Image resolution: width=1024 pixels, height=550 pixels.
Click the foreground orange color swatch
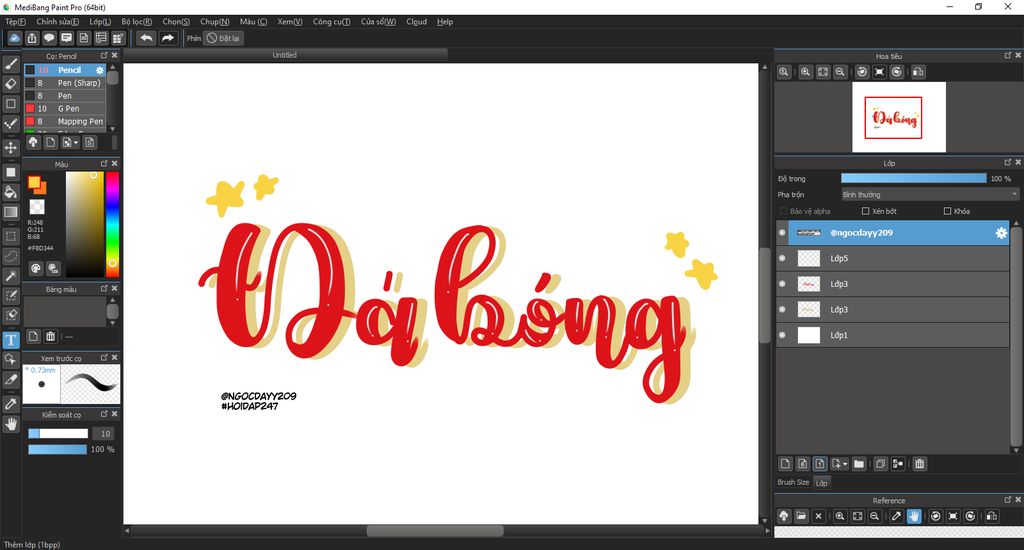(35, 183)
